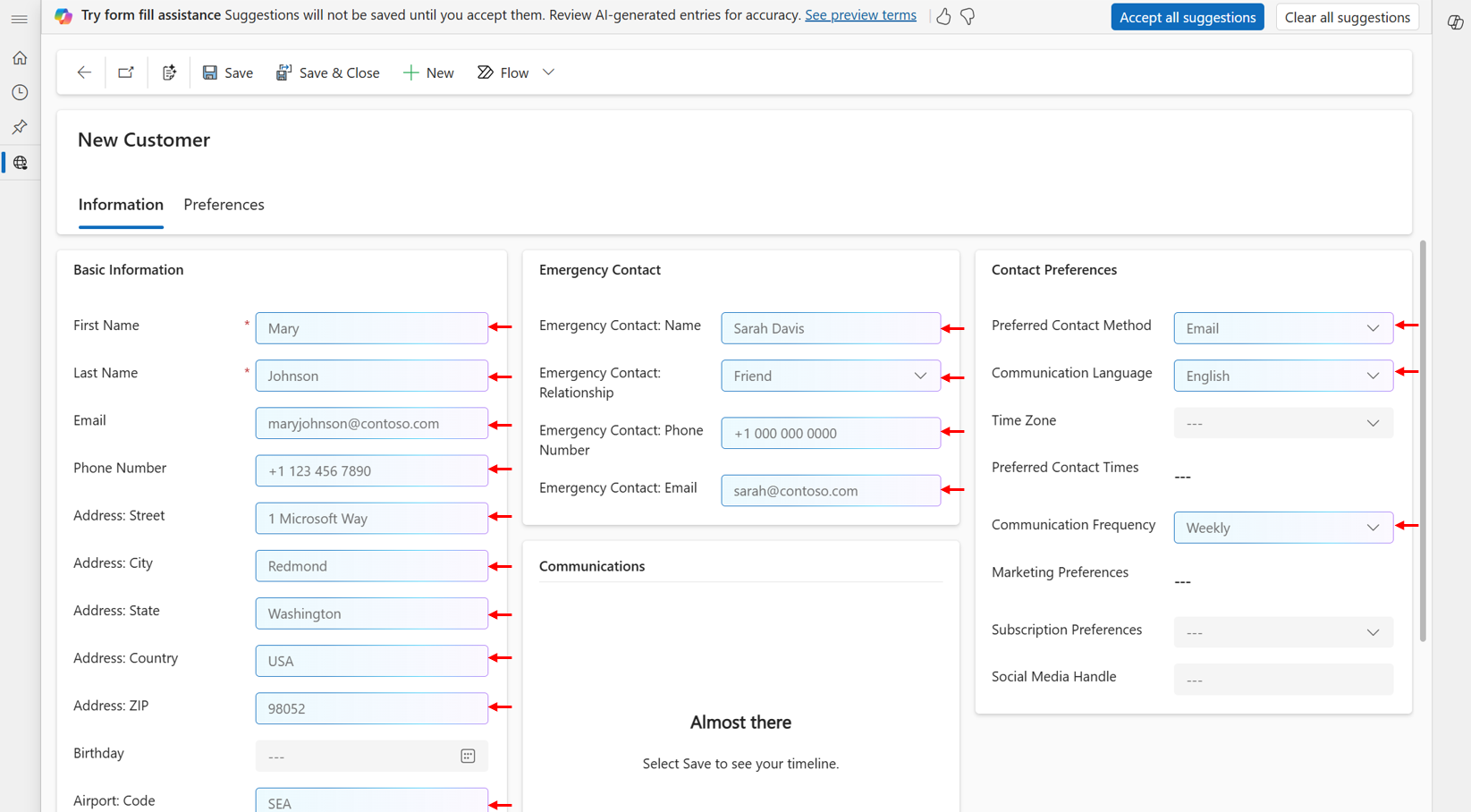Accept all suggestions

pyautogui.click(x=1187, y=16)
